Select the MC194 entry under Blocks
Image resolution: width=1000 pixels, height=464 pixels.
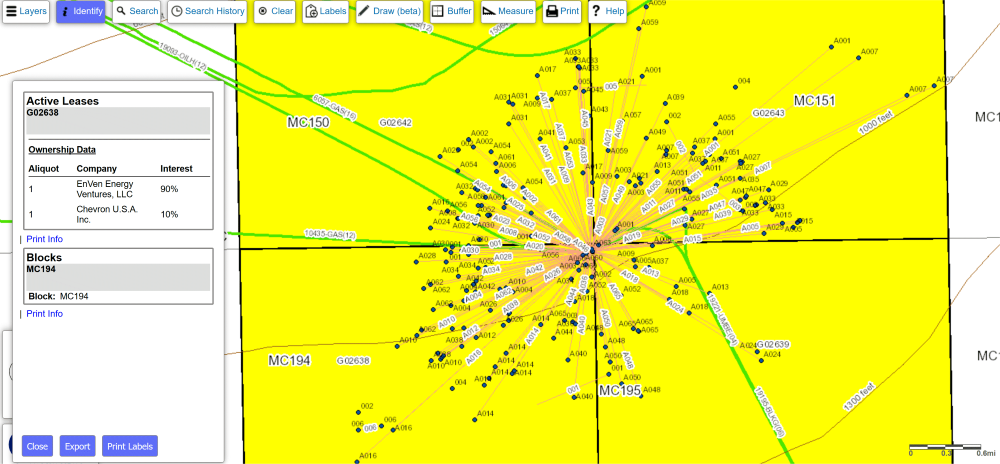43,269
